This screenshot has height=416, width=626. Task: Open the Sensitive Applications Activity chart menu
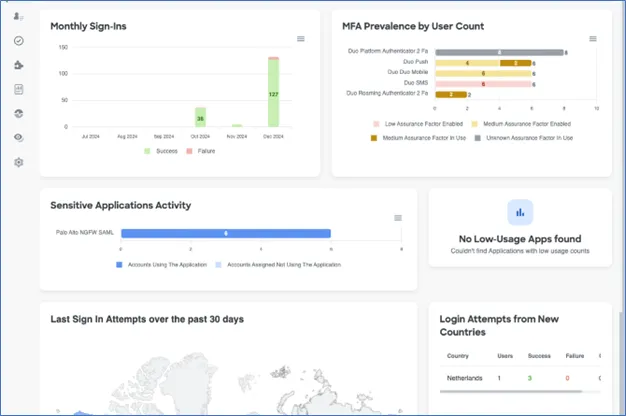pyautogui.click(x=398, y=218)
